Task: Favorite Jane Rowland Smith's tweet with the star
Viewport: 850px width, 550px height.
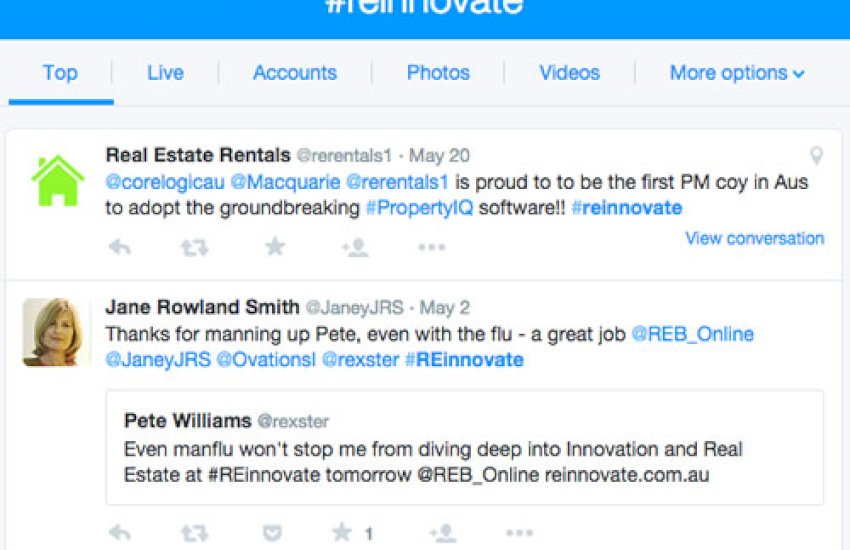Action: (x=342, y=532)
